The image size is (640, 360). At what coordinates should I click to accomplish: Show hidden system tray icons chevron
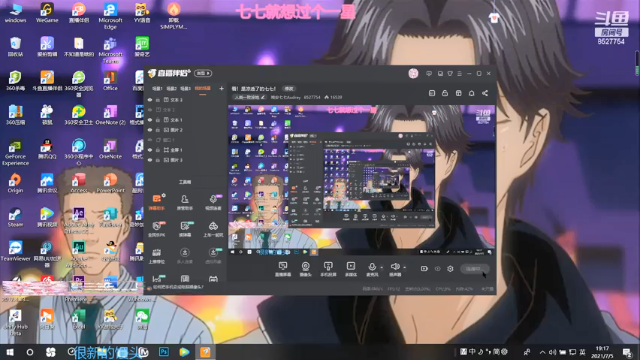tap(542, 352)
